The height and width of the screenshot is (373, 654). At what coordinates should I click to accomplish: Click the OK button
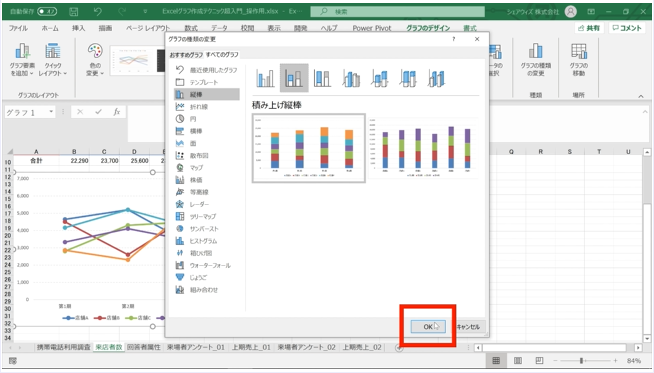point(428,327)
